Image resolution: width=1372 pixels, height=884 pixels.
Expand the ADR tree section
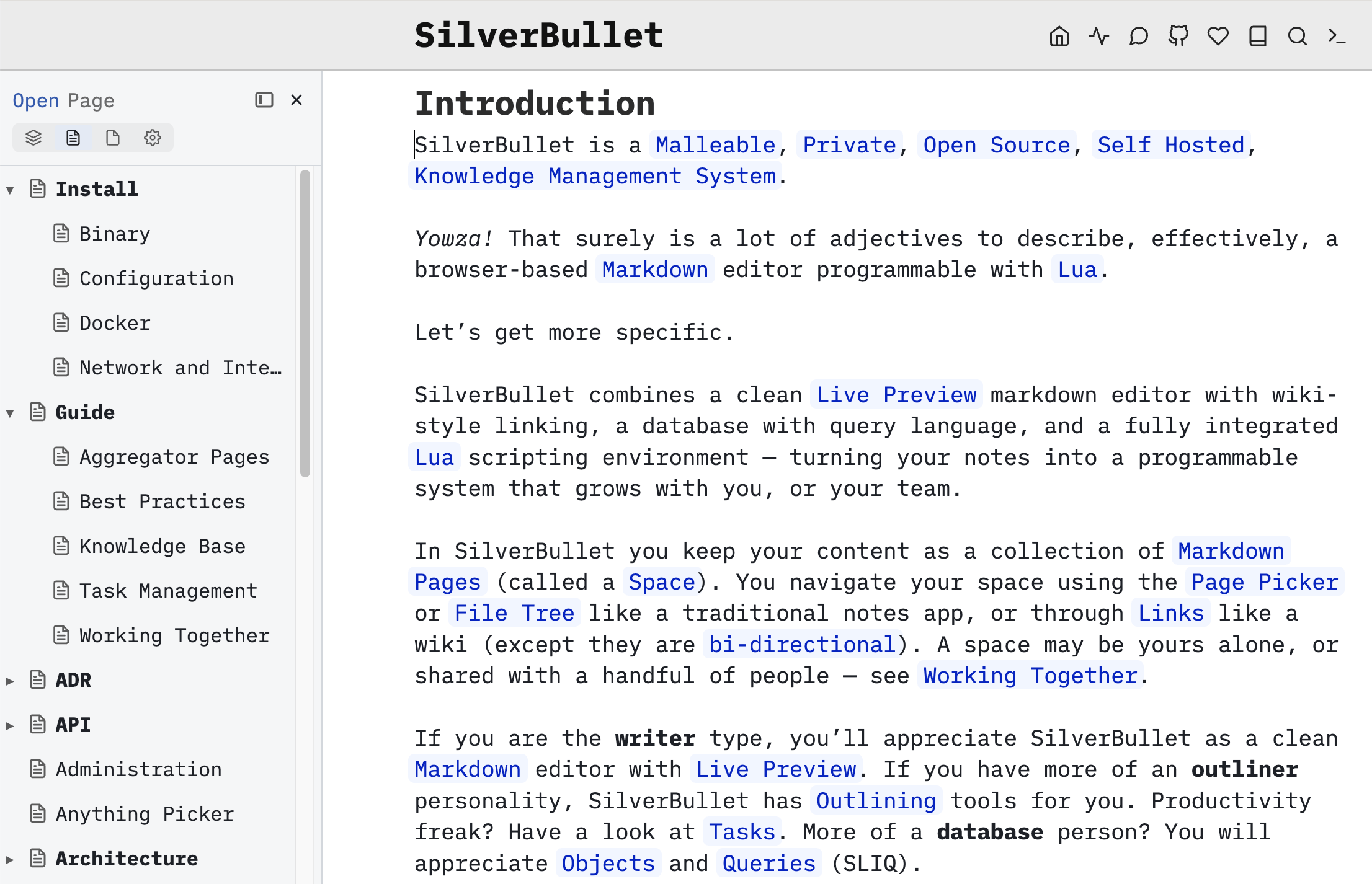(x=10, y=681)
